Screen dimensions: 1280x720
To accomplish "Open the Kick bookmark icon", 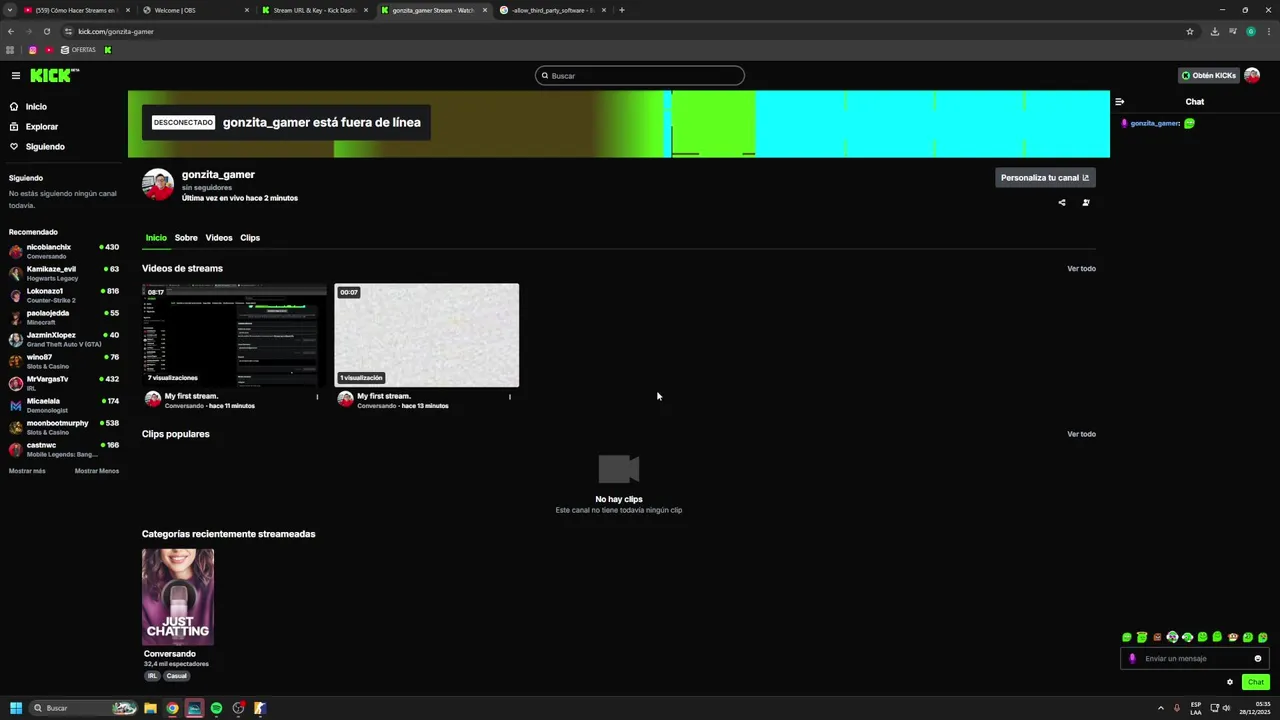I will [108, 50].
